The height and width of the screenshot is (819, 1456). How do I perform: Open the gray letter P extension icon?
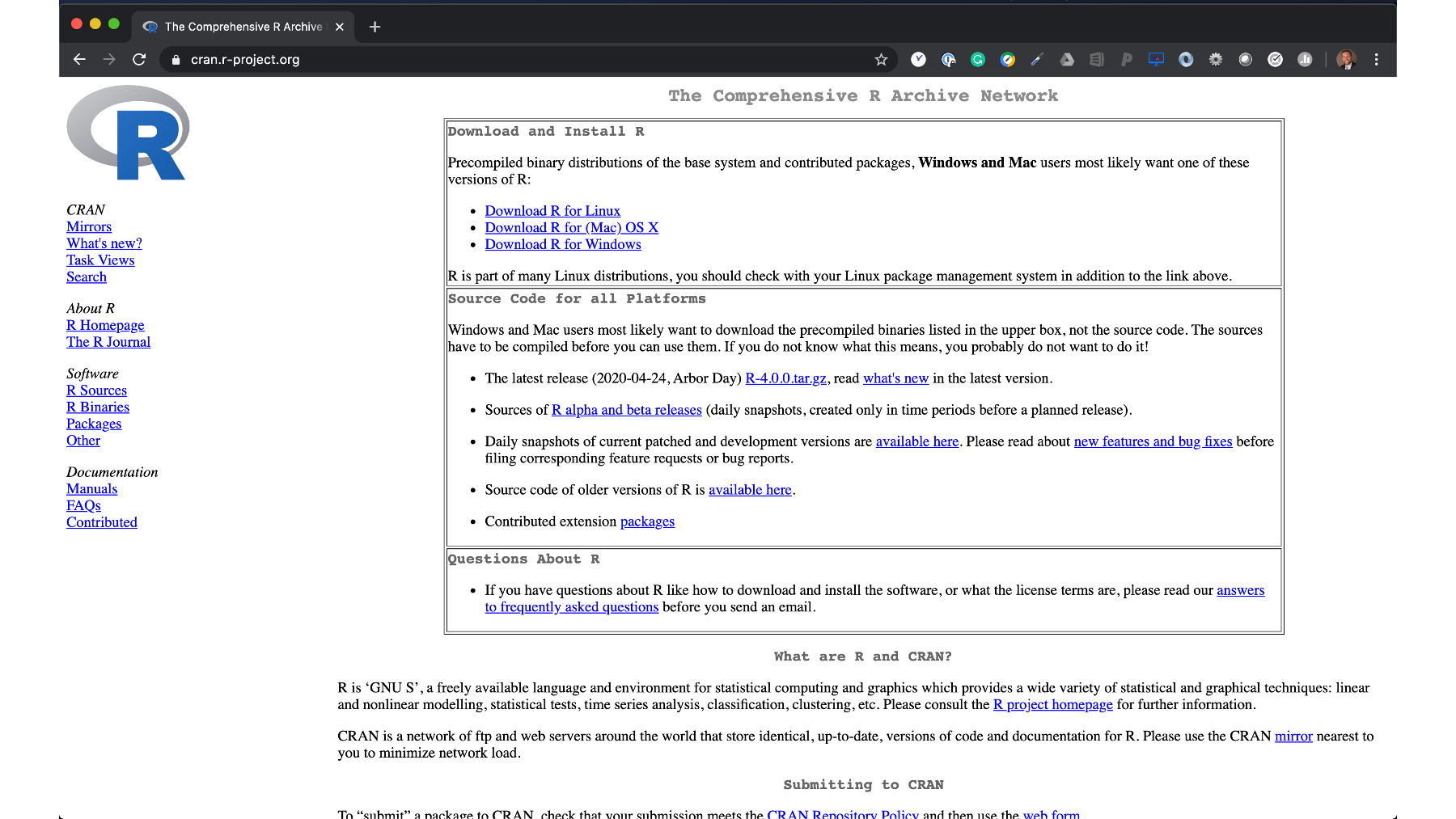tap(1127, 59)
